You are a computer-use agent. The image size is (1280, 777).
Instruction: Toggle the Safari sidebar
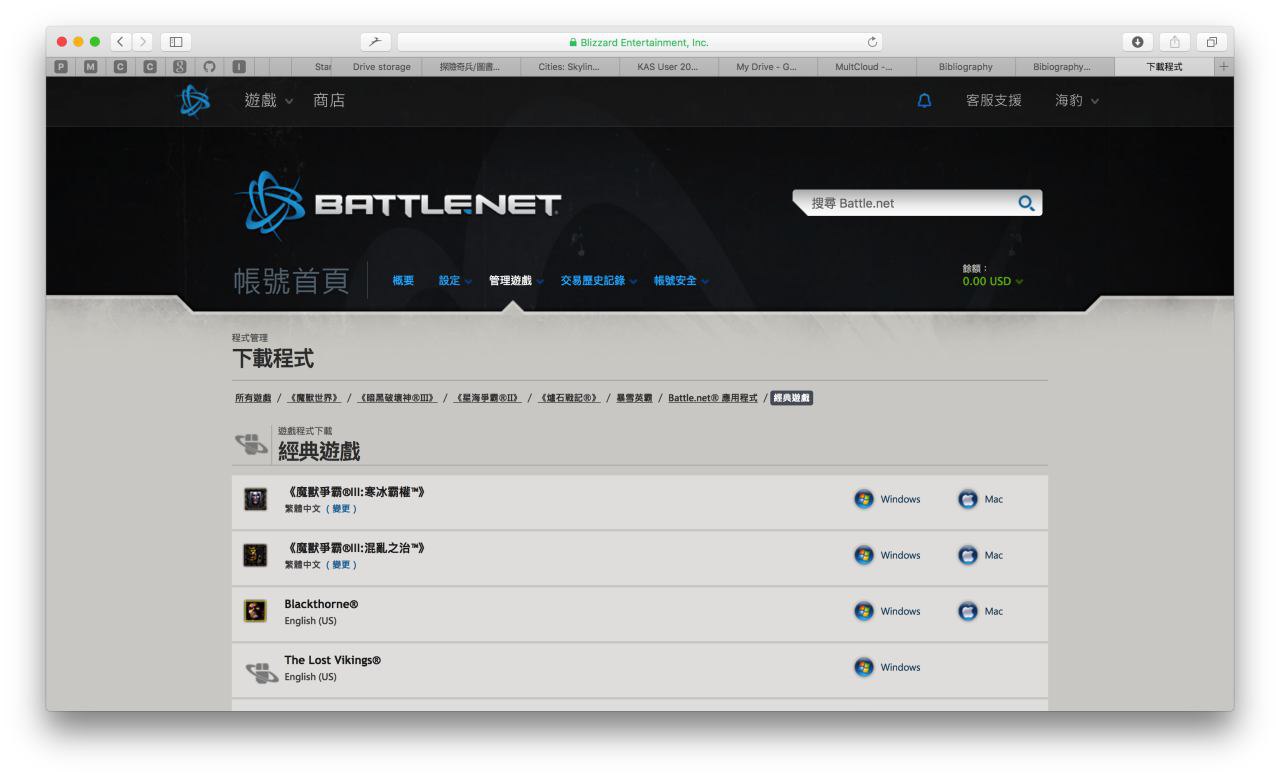tap(177, 42)
